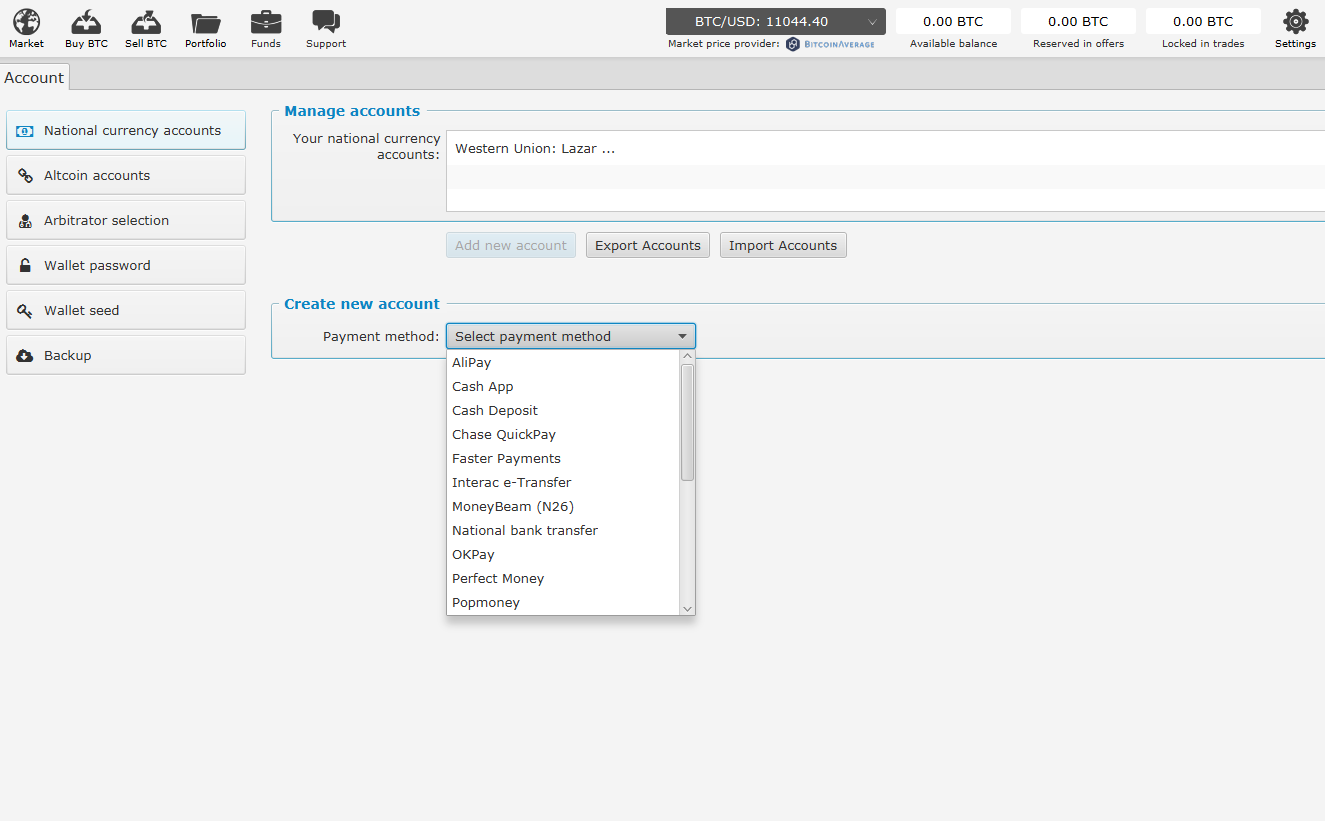This screenshot has width=1325, height=821.
Task: Select AliPay from the payment list
Action: [x=563, y=363]
